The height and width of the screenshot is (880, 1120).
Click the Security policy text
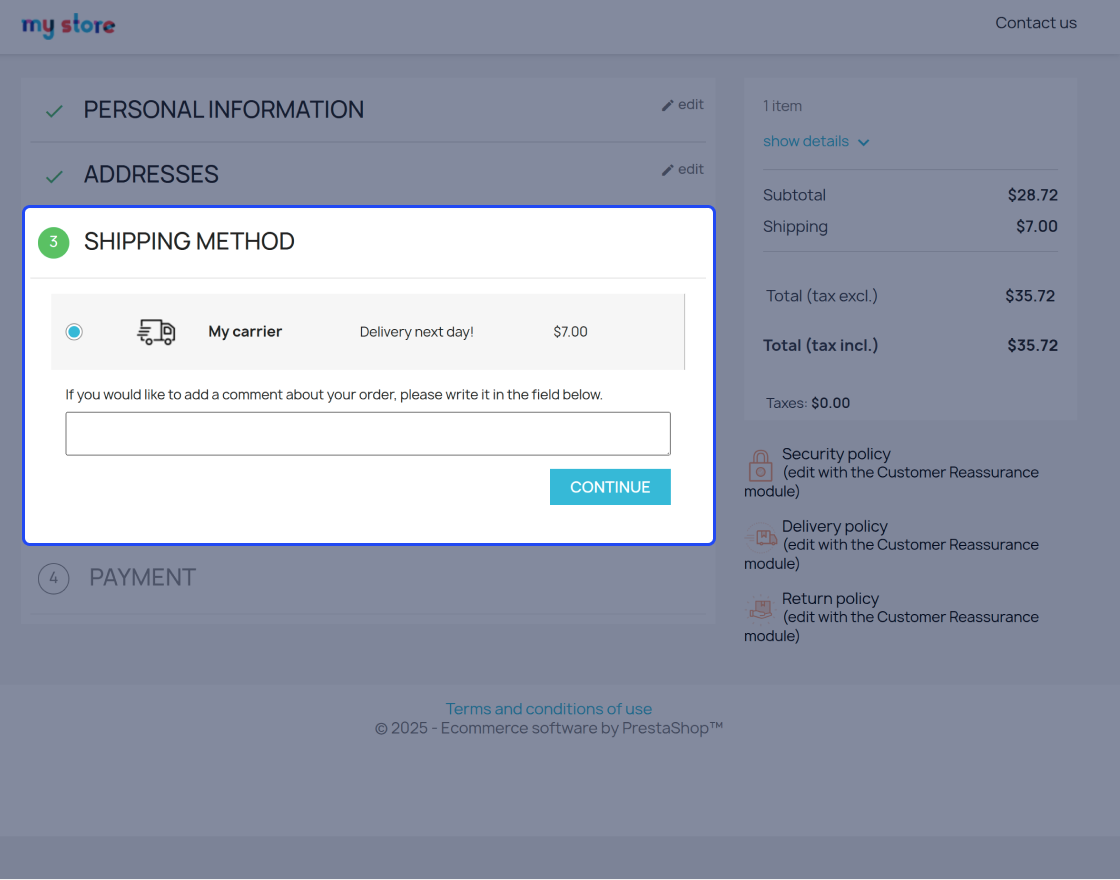pyautogui.click(x=836, y=454)
